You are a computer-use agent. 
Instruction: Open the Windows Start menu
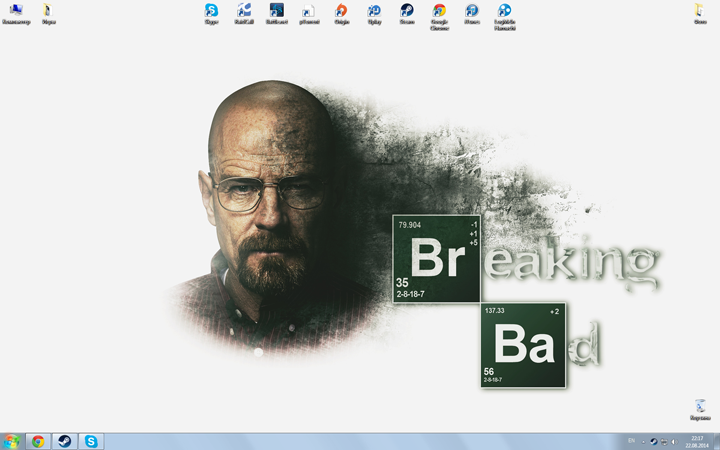[x=11, y=441]
